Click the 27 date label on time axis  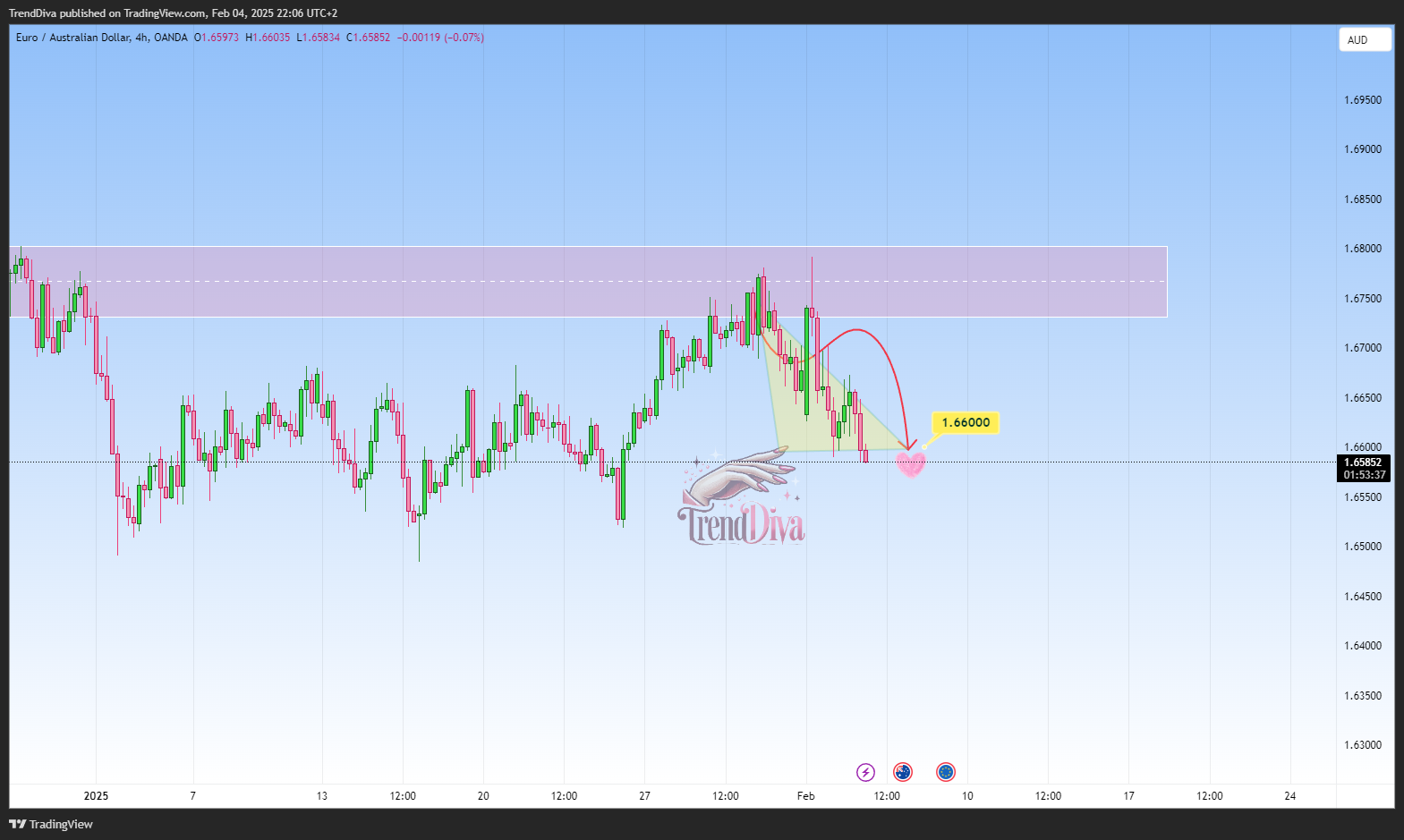(644, 796)
